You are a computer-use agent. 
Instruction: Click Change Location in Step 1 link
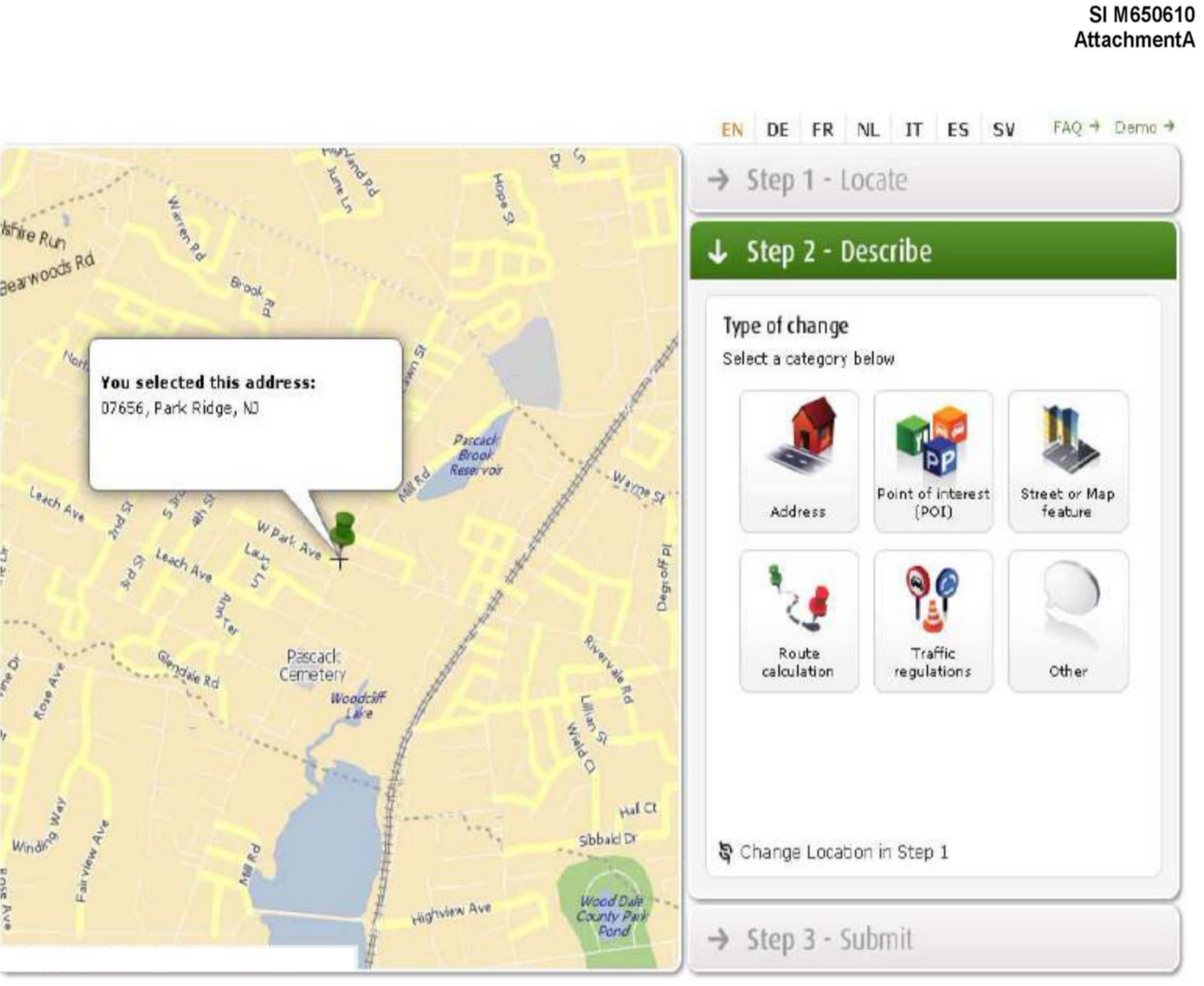844,852
